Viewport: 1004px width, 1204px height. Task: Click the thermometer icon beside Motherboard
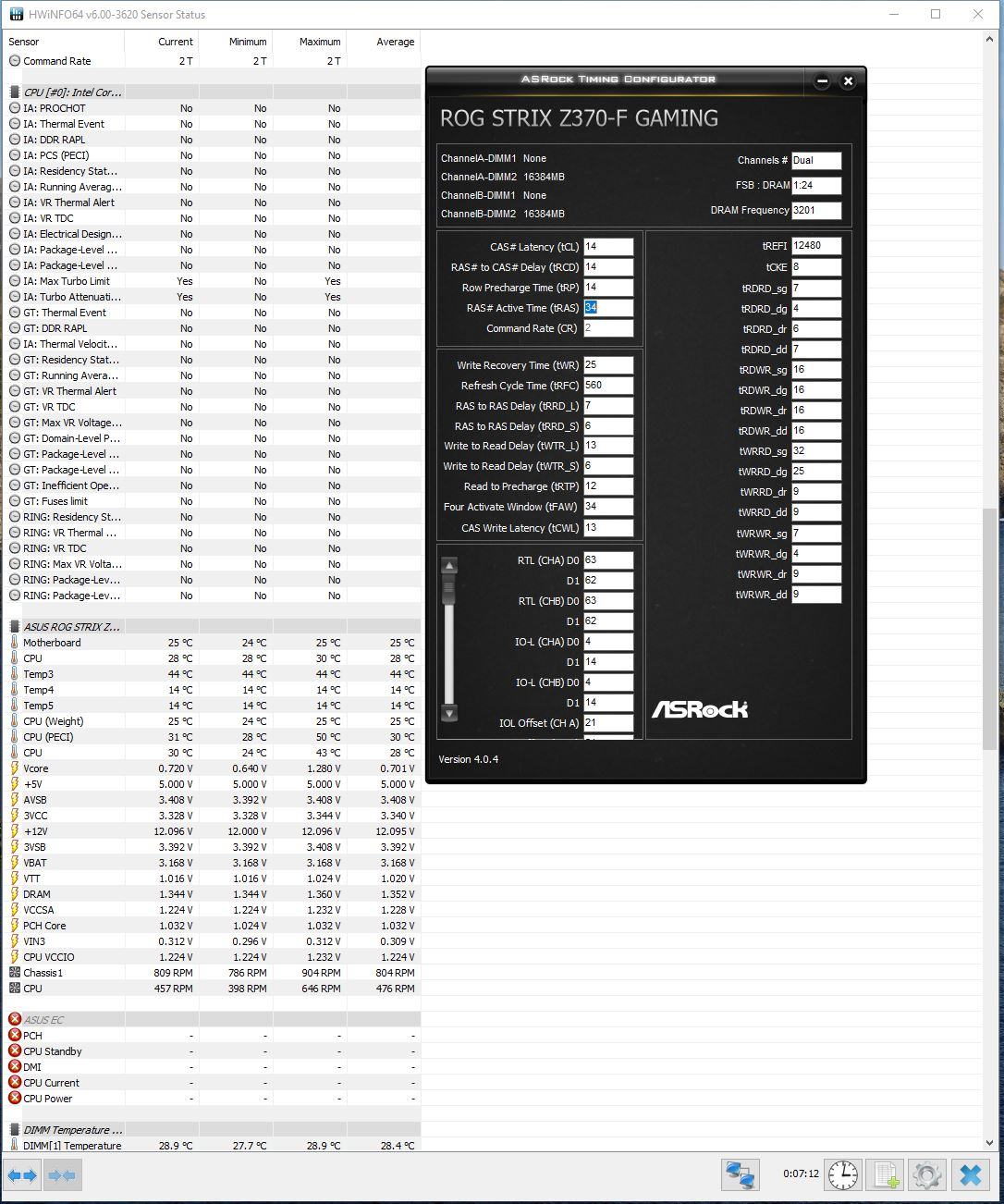(x=15, y=643)
